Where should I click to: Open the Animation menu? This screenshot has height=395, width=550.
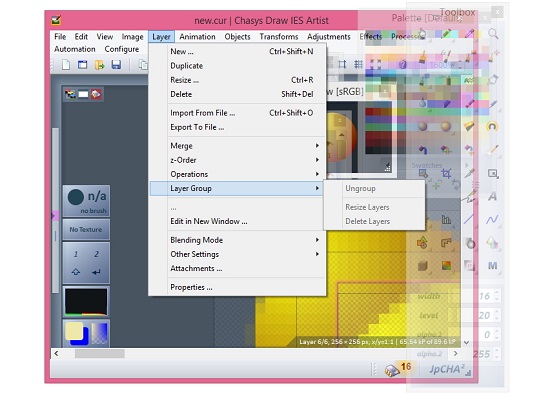pyautogui.click(x=197, y=36)
